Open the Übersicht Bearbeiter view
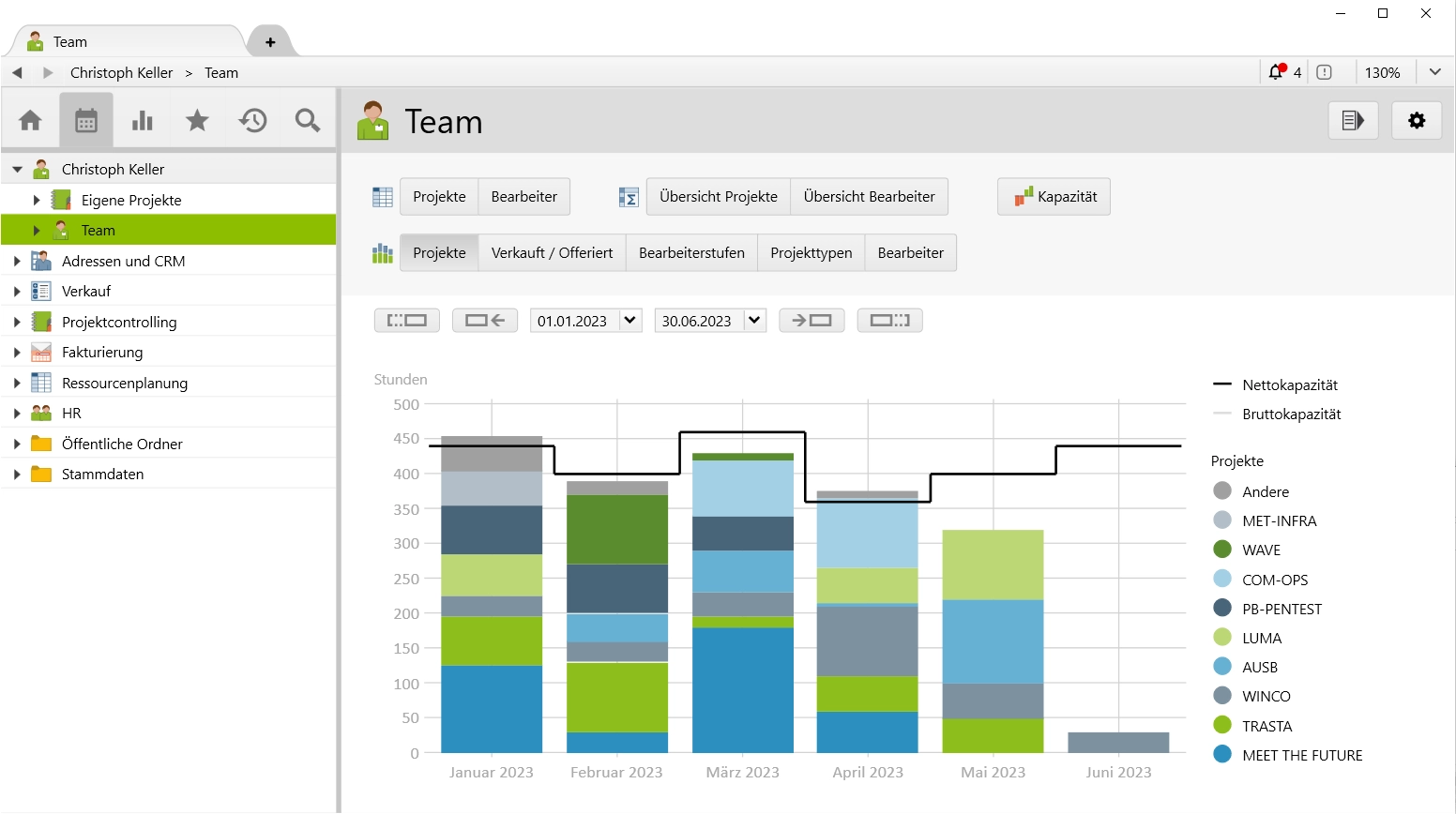1456x814 pixels. 869,196
